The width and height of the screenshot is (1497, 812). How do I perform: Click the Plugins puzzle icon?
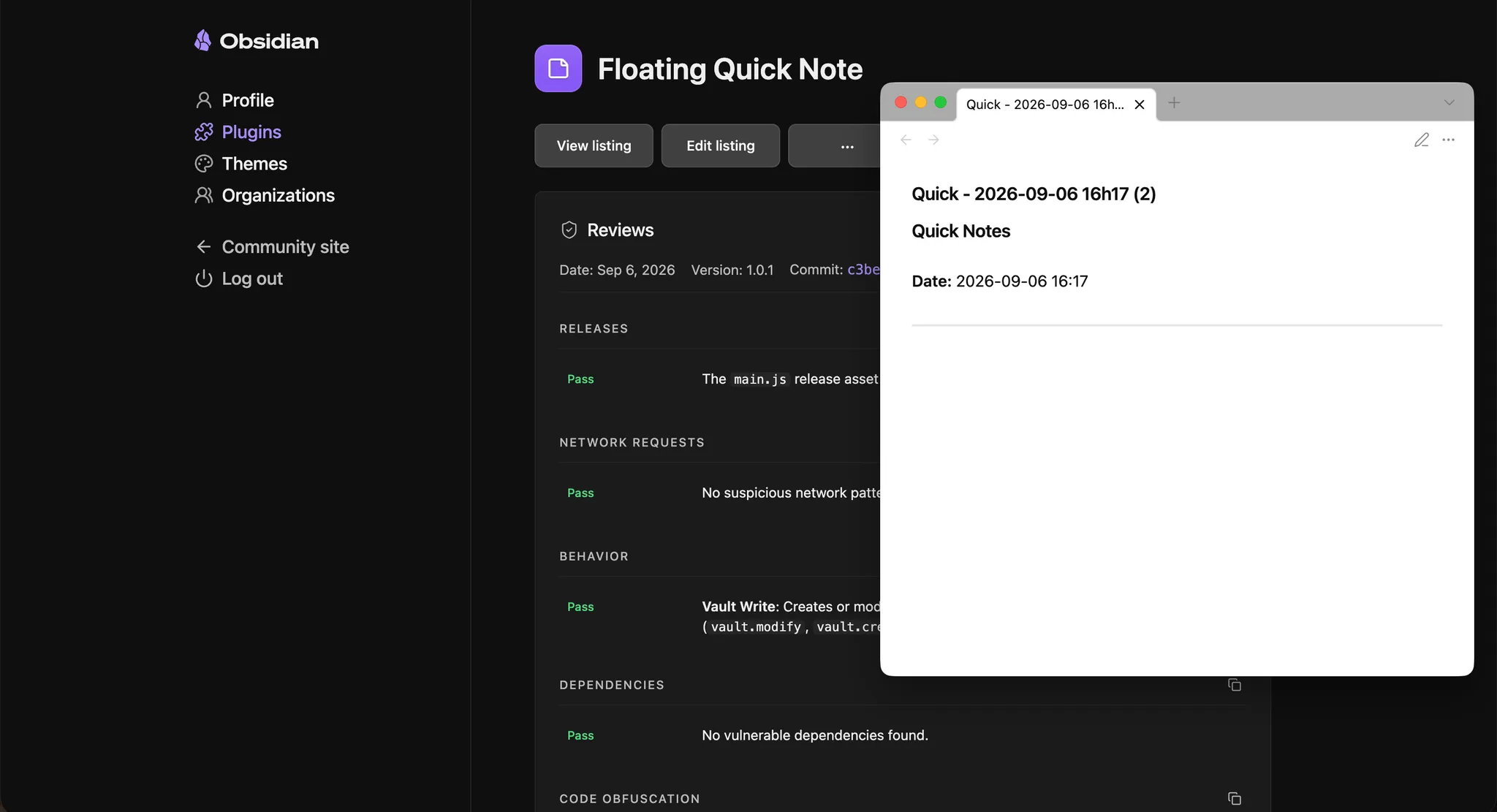coord(204,132)
